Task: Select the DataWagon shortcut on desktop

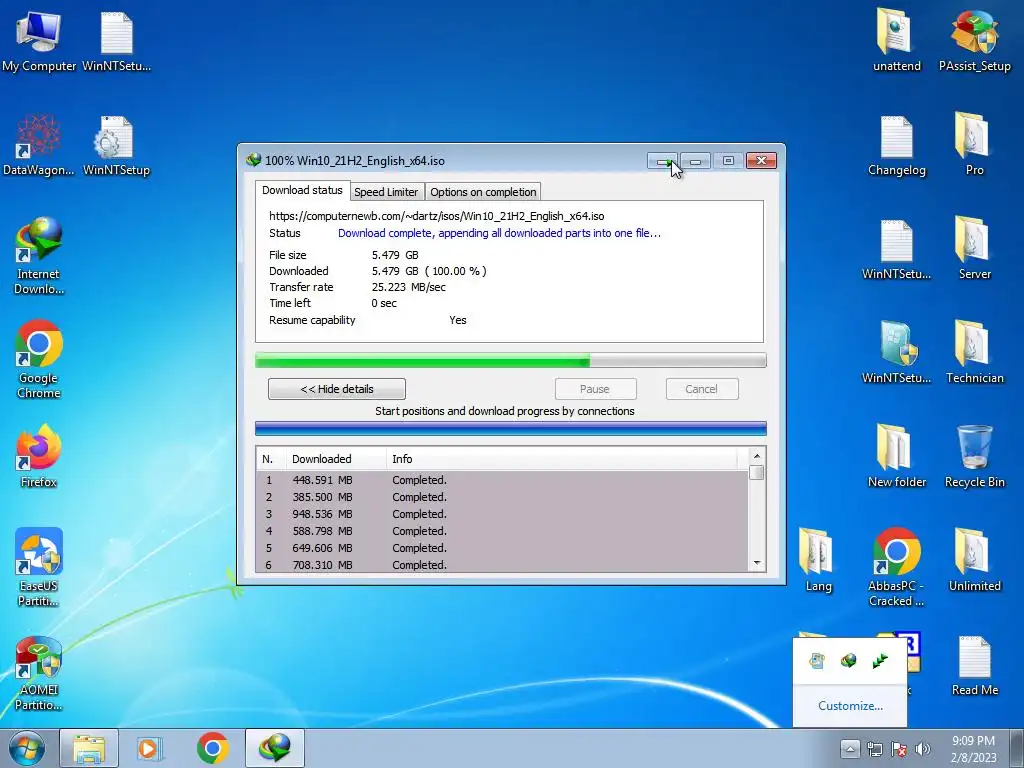Action: pyautogui.click(x=39, y=145)
